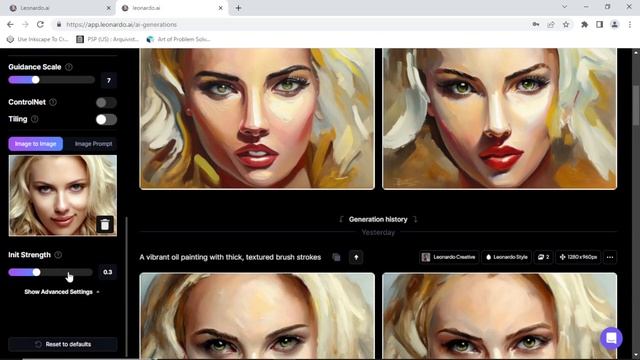The width and height of the screenshot is (640, 360).
Task: Open the uploaded blonde woman reference photo
Action: (x=62, y=196)
